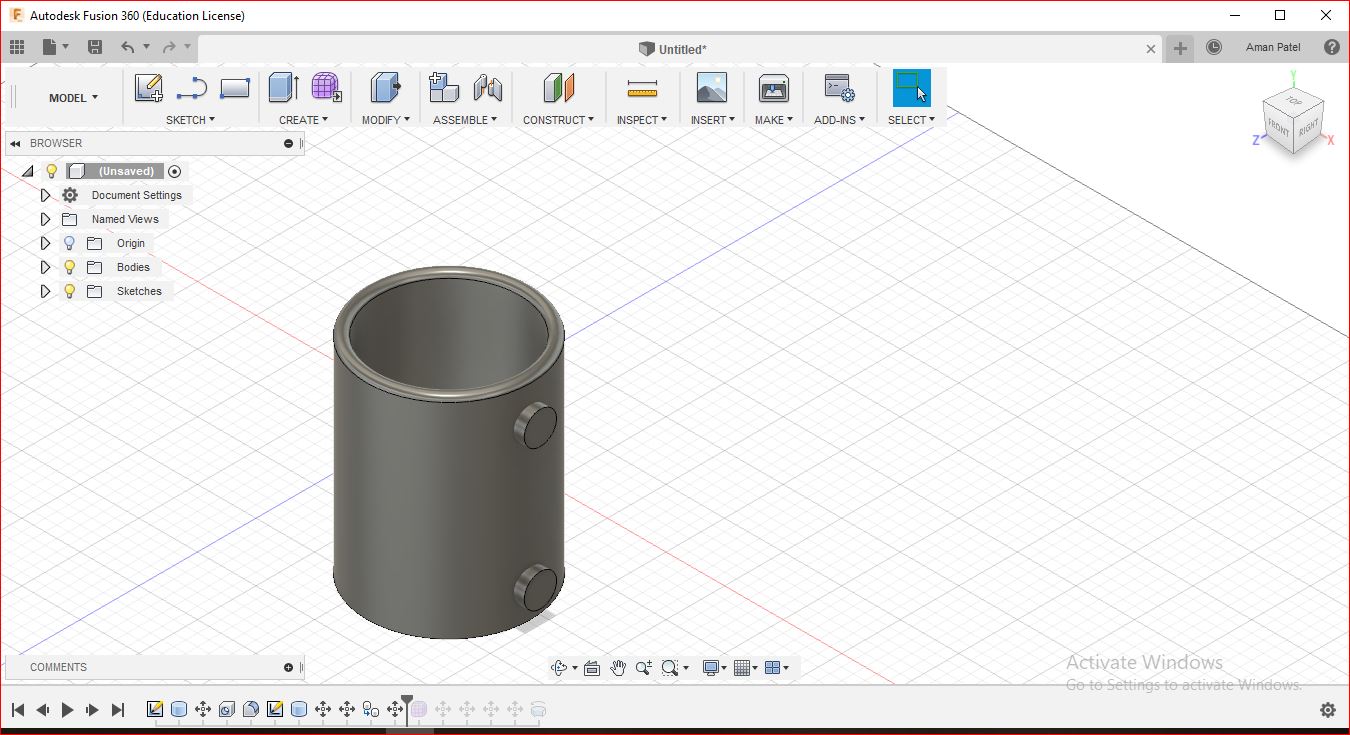Expand the Named Views tree node
The height and width of the screenshot is (735, 1350).
(45, 219)
